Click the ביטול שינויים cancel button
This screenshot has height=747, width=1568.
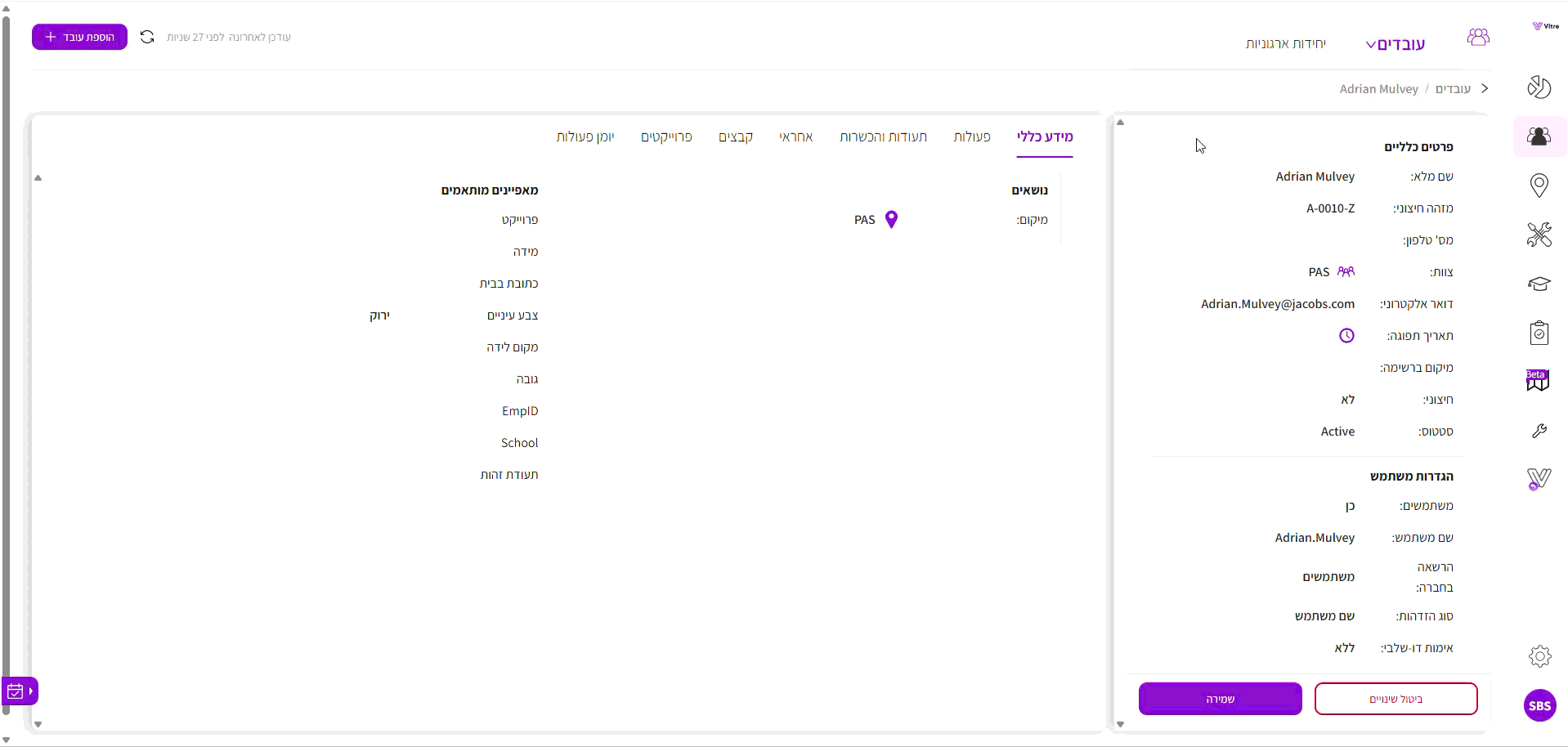click(1396, 699)
